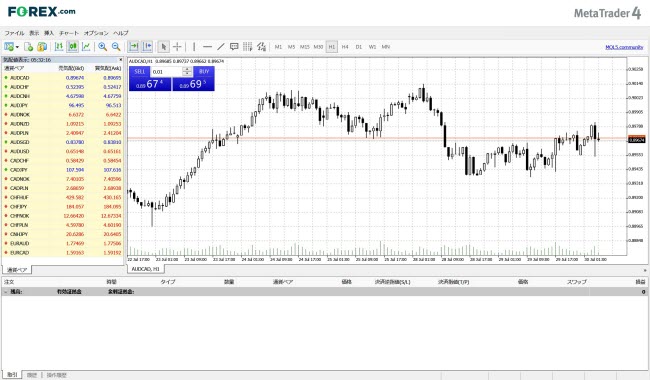
Task: Select CADJPY row in market watch
Action: point(63,170)
